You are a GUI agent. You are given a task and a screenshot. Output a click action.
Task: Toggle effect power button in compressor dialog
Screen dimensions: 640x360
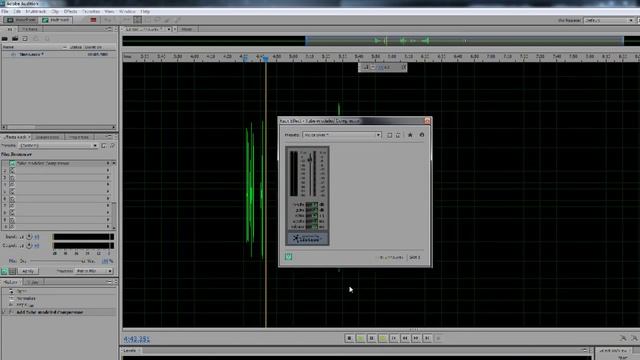(289, 257)
